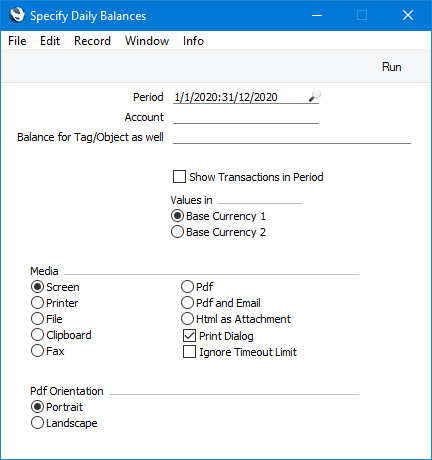Tick Ignore Timeout Limit checkbox
Screen dimensions: 432x460
pos(189,352)
